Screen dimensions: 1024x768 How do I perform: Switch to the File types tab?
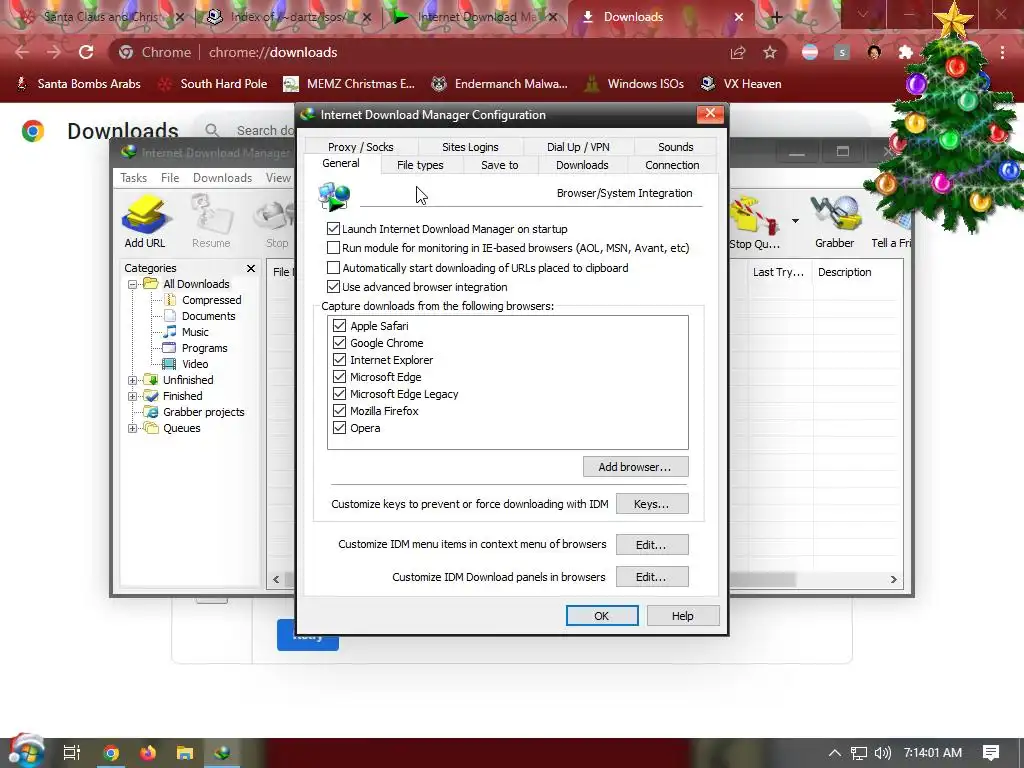pyautogui.click(x=420, y=165)
